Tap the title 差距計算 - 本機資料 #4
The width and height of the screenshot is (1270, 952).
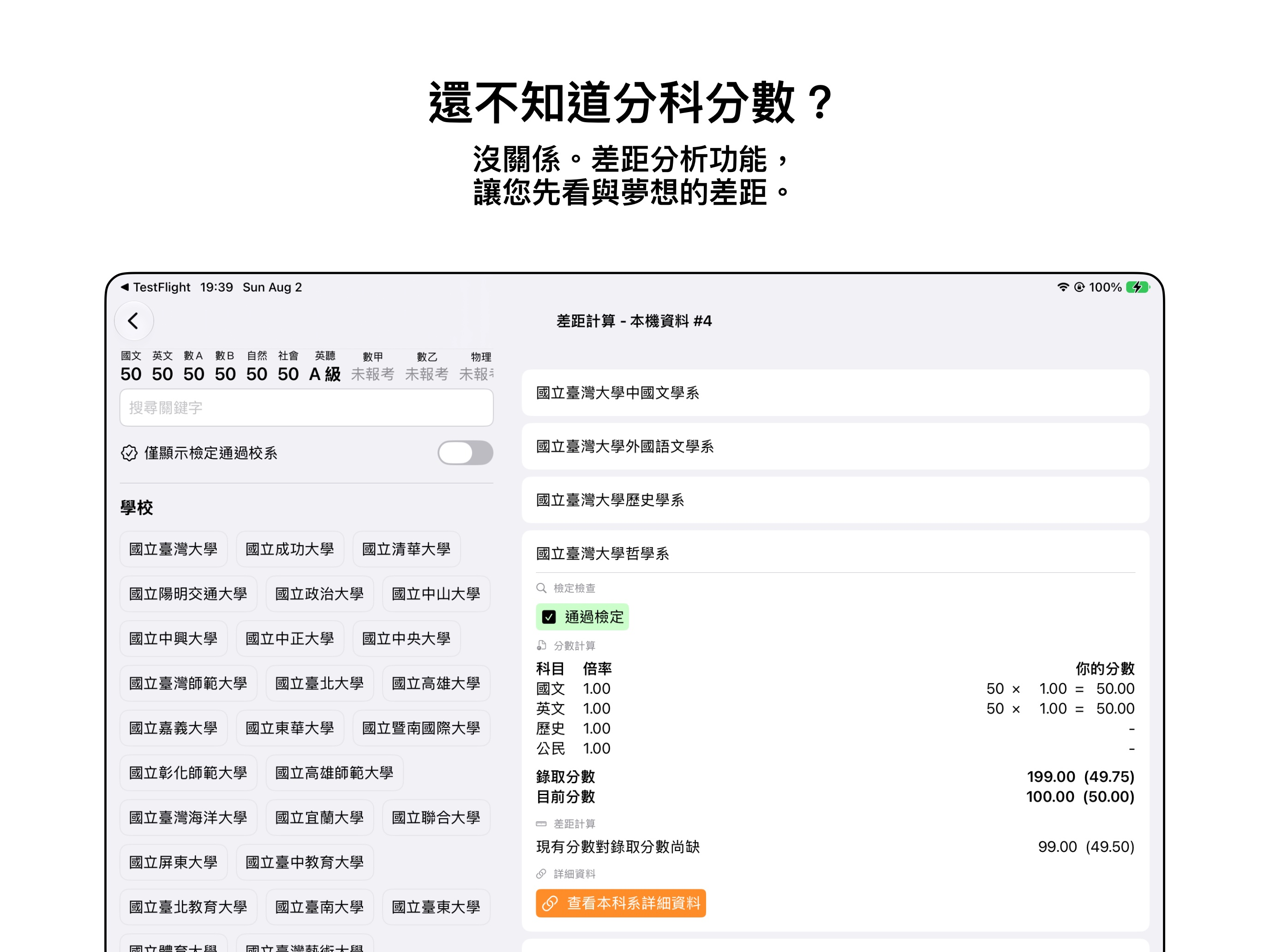click(x=635, y=321)
